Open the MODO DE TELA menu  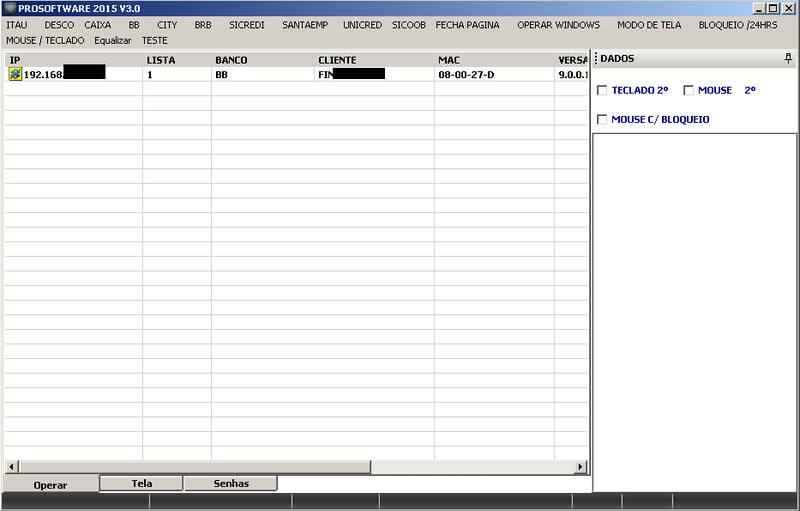coord(648,25)
